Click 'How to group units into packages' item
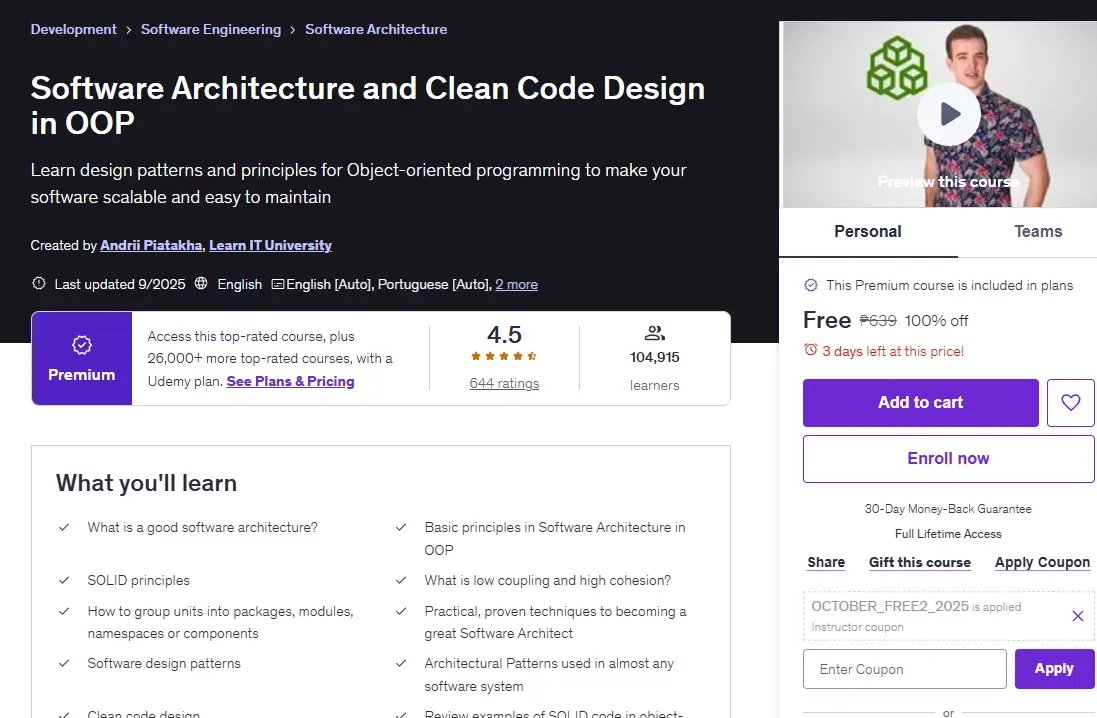 pyautogui.click(x=220, y=622)
